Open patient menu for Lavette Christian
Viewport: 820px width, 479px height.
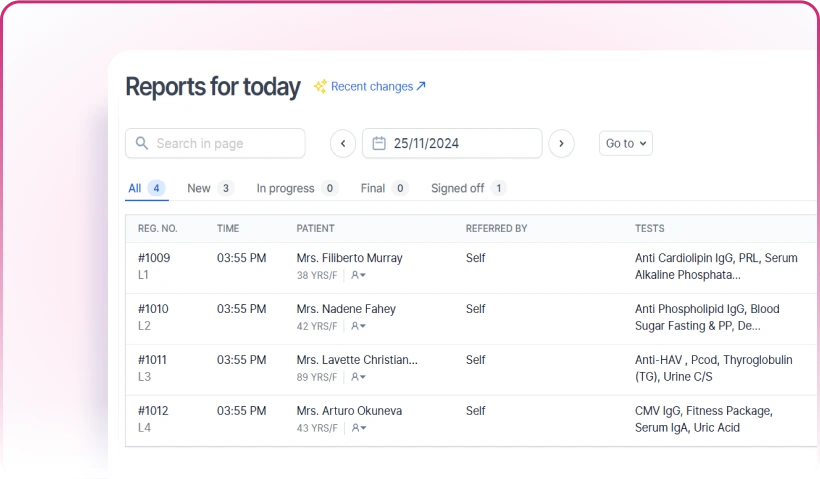click(358, 377)
